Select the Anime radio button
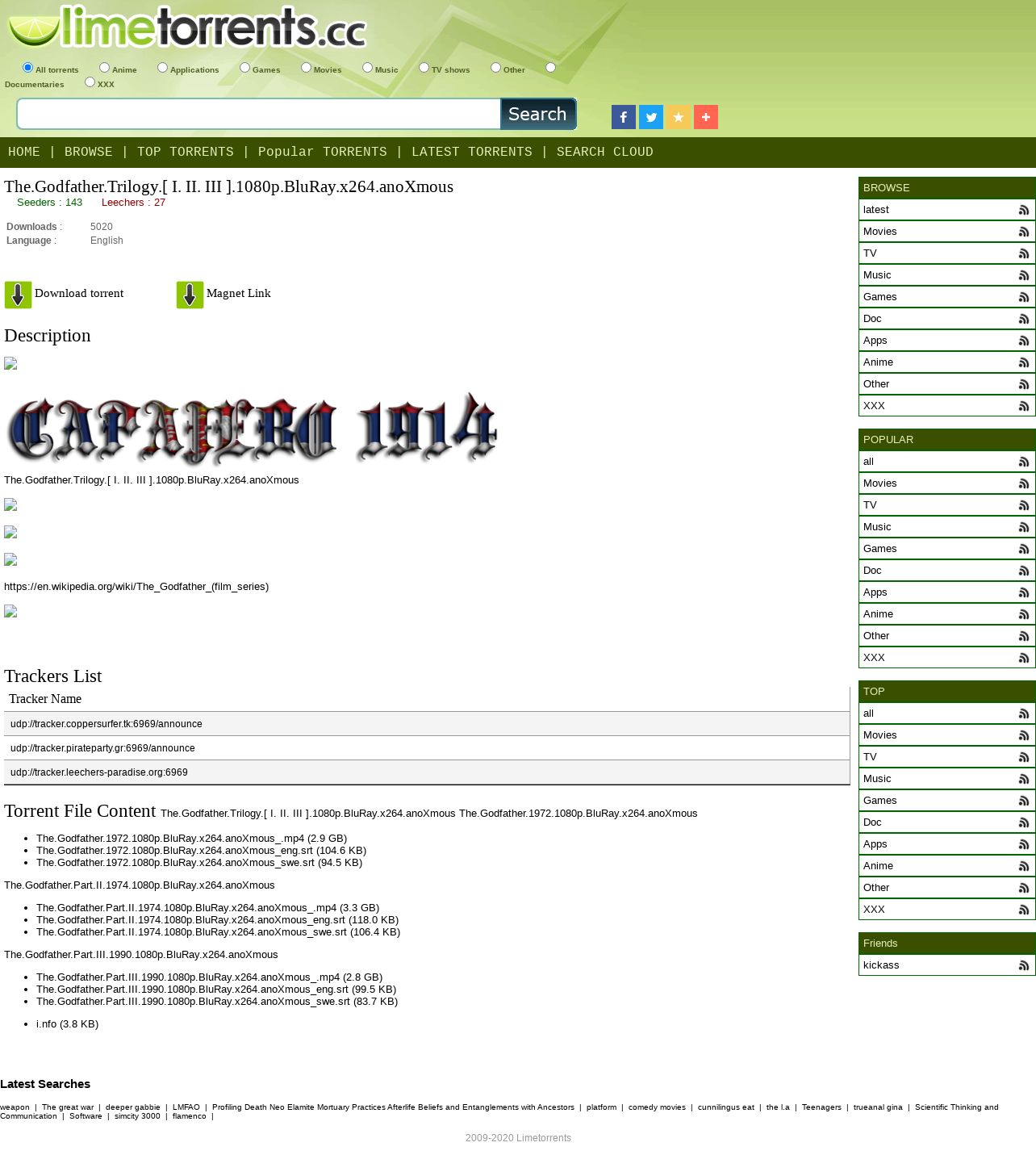Image resolution: width=1036 pixels, height=1155 pixels. pos(104,68)
